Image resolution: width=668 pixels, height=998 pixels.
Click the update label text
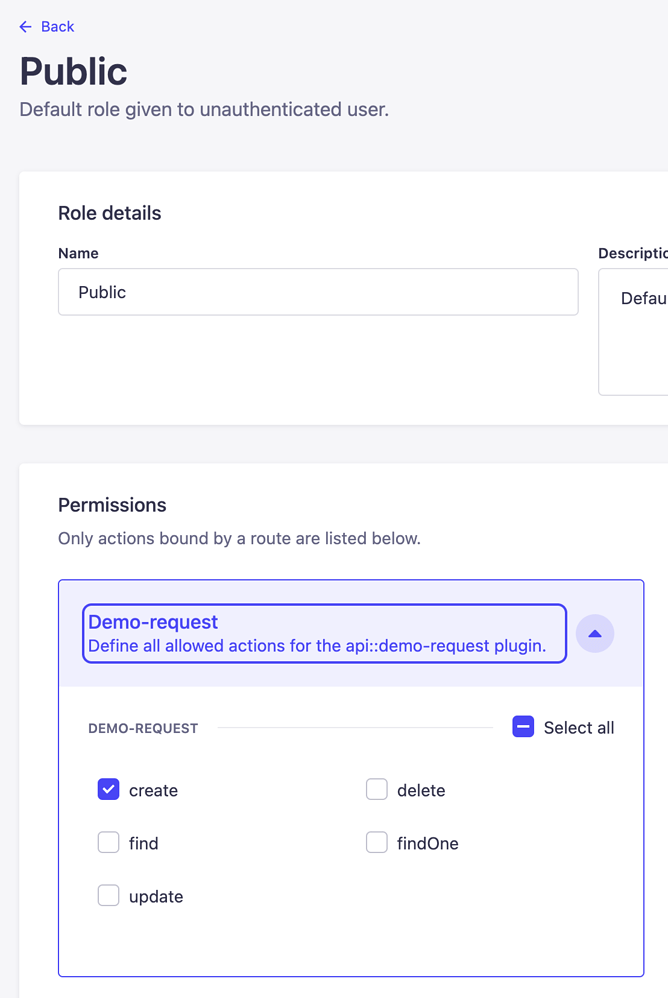click(x=156, y=897)
